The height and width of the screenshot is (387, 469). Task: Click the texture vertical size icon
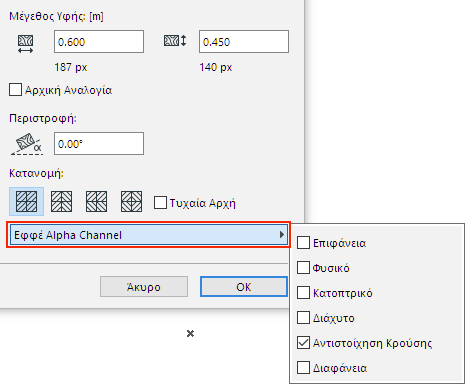click(x=175, y=41)
